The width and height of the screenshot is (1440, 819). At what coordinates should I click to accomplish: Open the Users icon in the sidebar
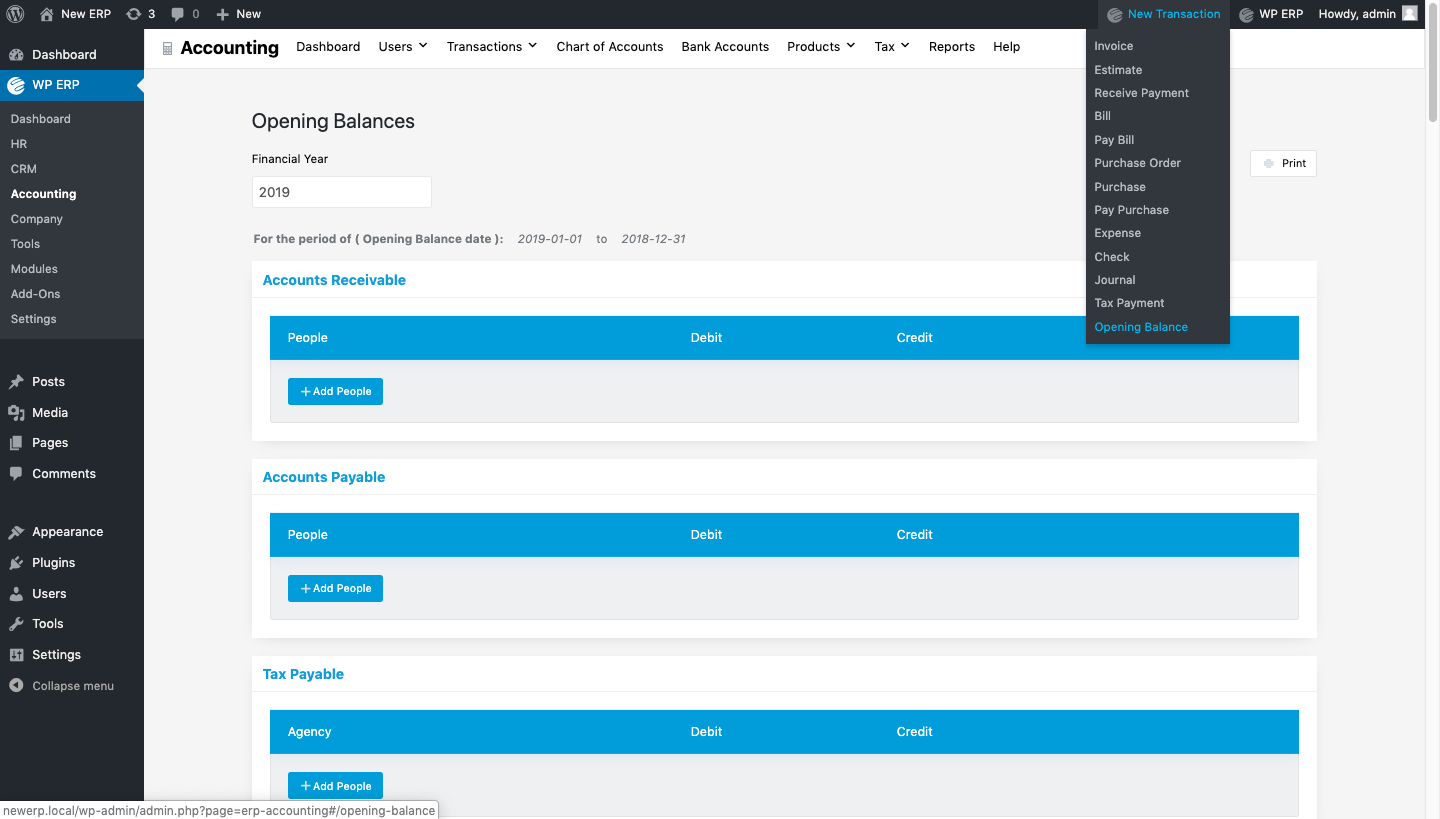point(17,593)
